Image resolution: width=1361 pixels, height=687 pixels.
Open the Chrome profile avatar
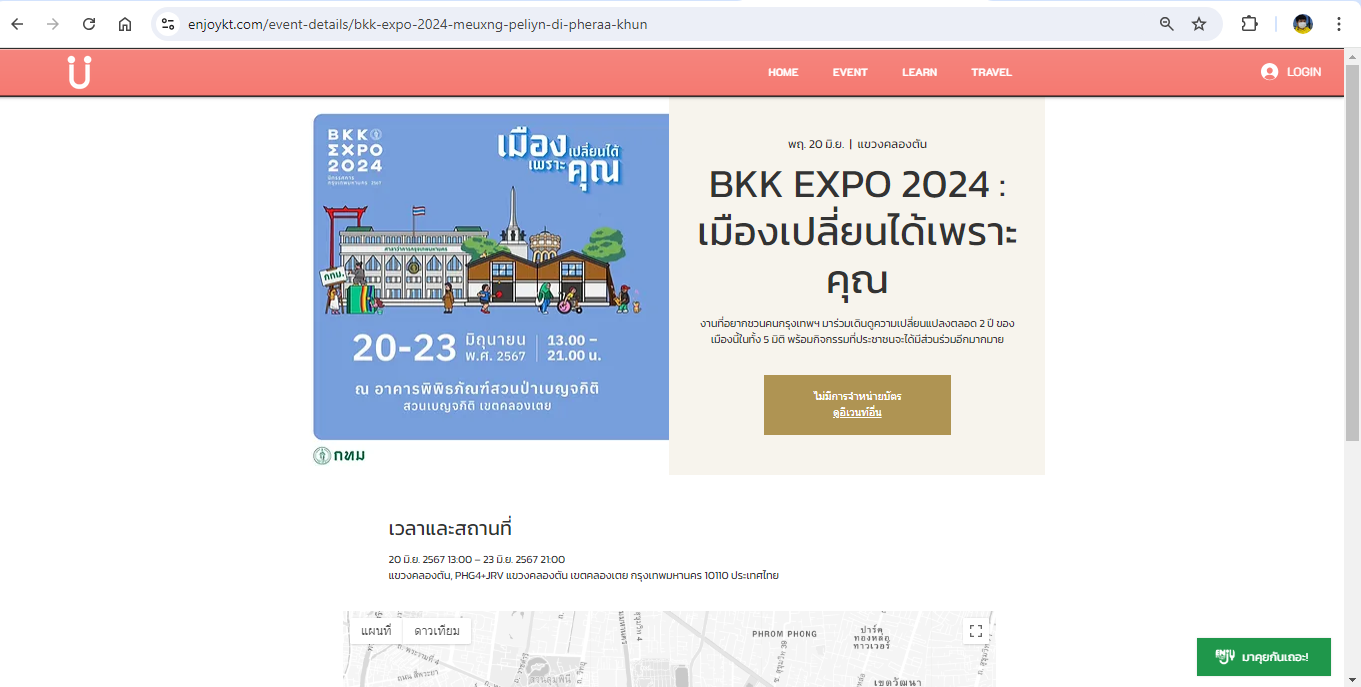[x=1302, y=24]
